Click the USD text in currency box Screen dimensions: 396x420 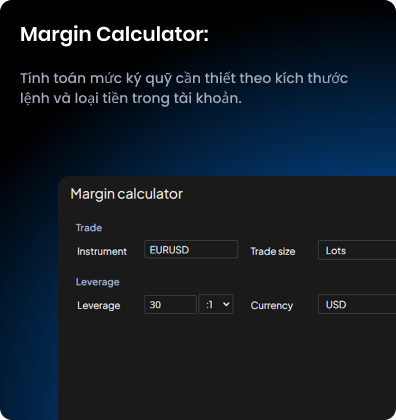[x=336, y=305]
